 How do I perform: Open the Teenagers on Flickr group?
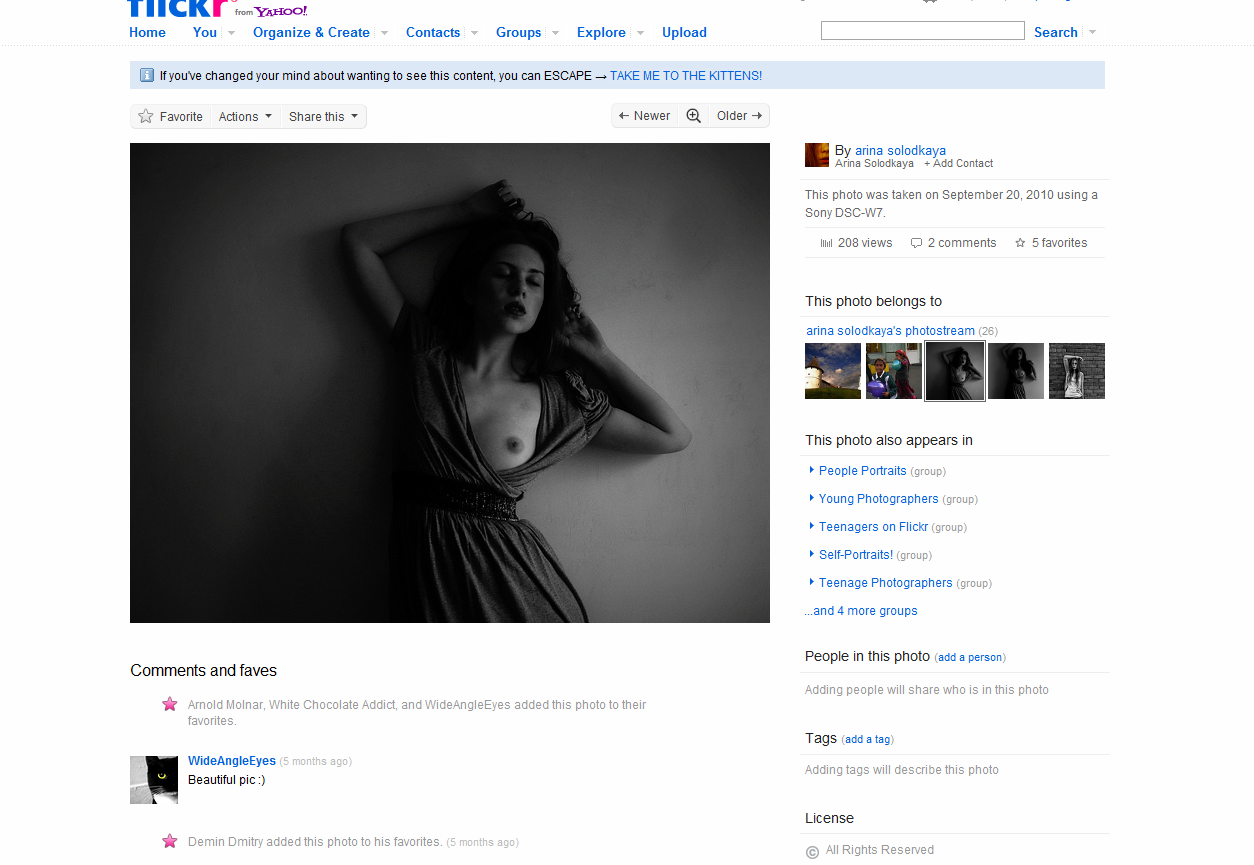[x=874, y=527]
